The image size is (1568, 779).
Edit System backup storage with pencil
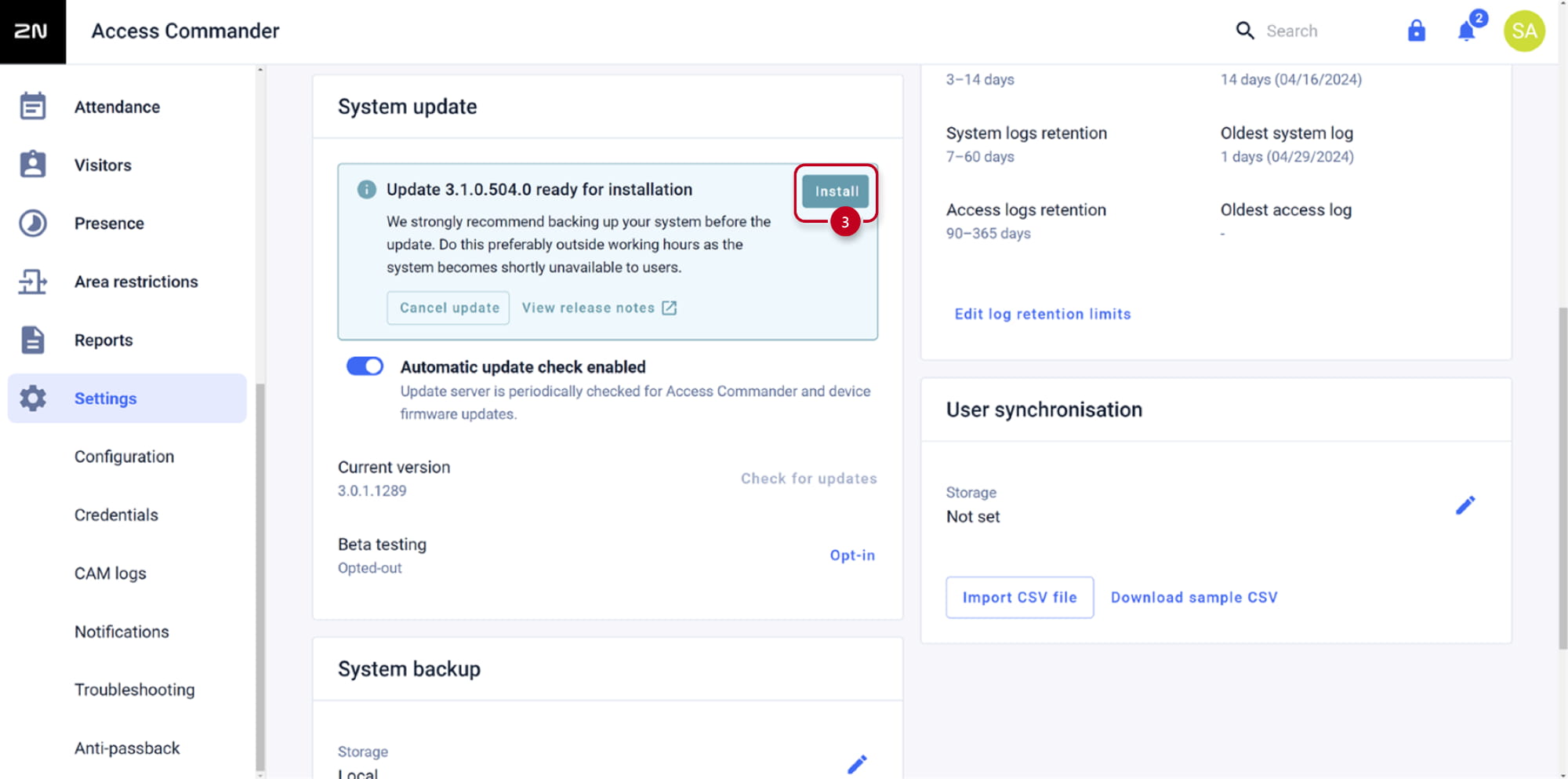pos(857,764)
